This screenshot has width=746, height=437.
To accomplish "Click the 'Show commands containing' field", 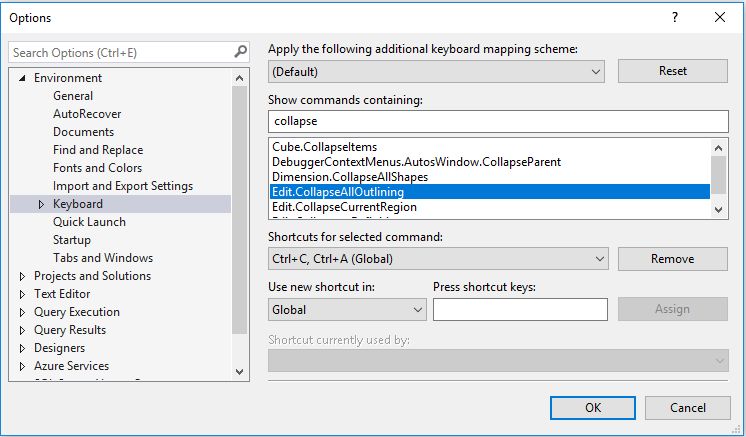I will [x=498, y=122].
